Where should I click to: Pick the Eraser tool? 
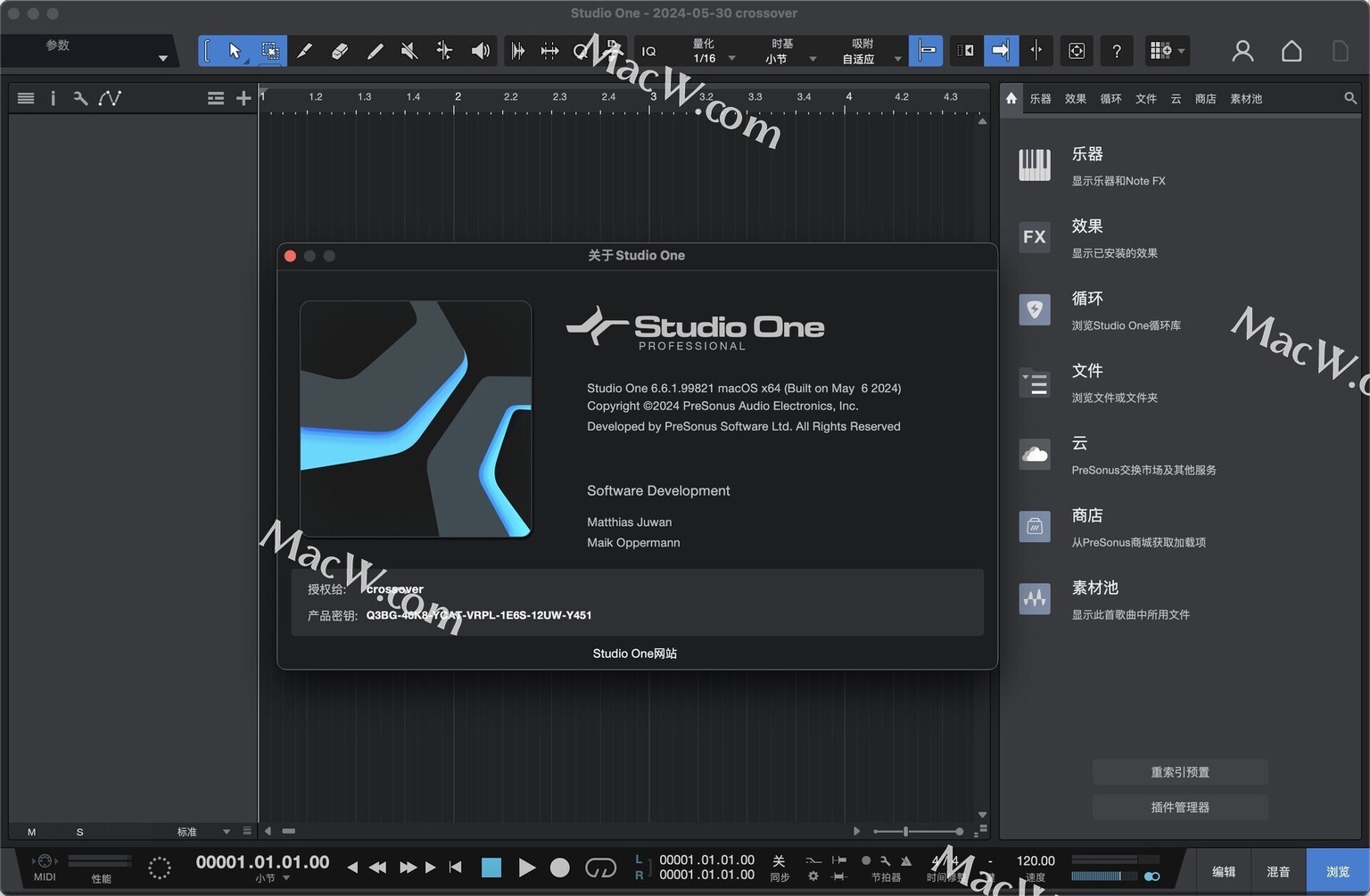pos(340,51)
